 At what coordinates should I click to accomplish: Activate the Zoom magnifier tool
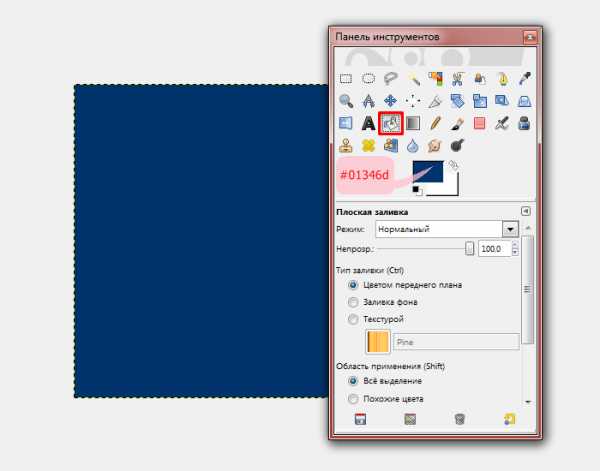(346, 101)
